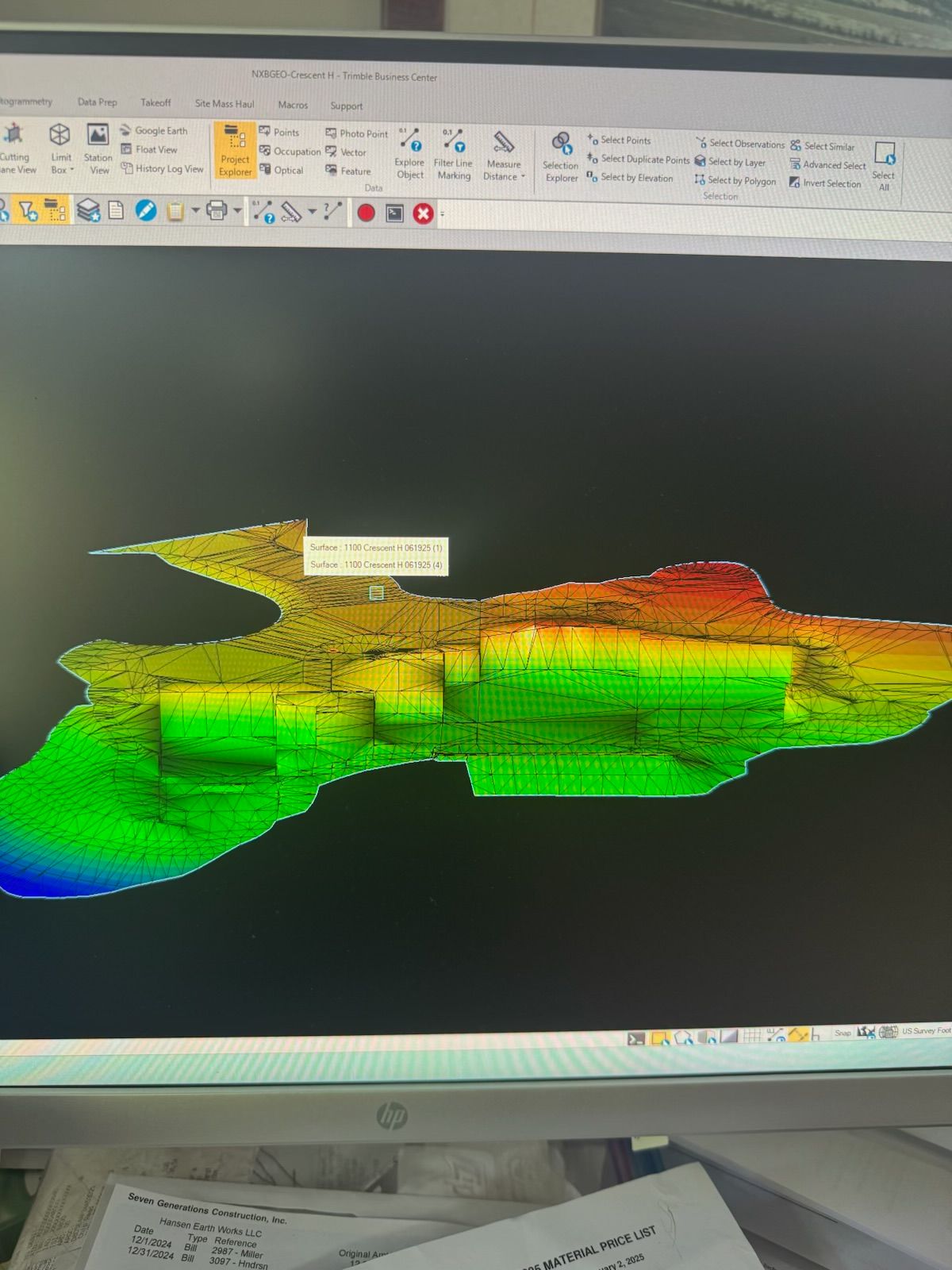Click Select by Elevation
Image resolution: width=952 pixels, height=1270 pixels.
pos(635,178)
